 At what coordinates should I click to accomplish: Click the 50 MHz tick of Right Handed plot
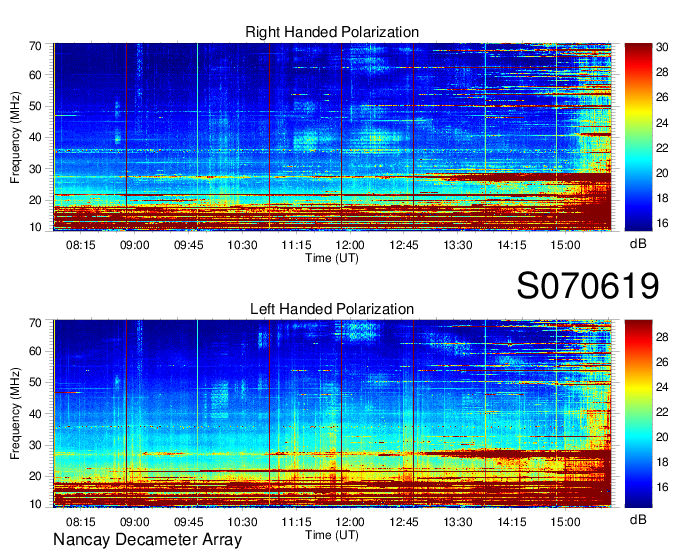point(35,106)
